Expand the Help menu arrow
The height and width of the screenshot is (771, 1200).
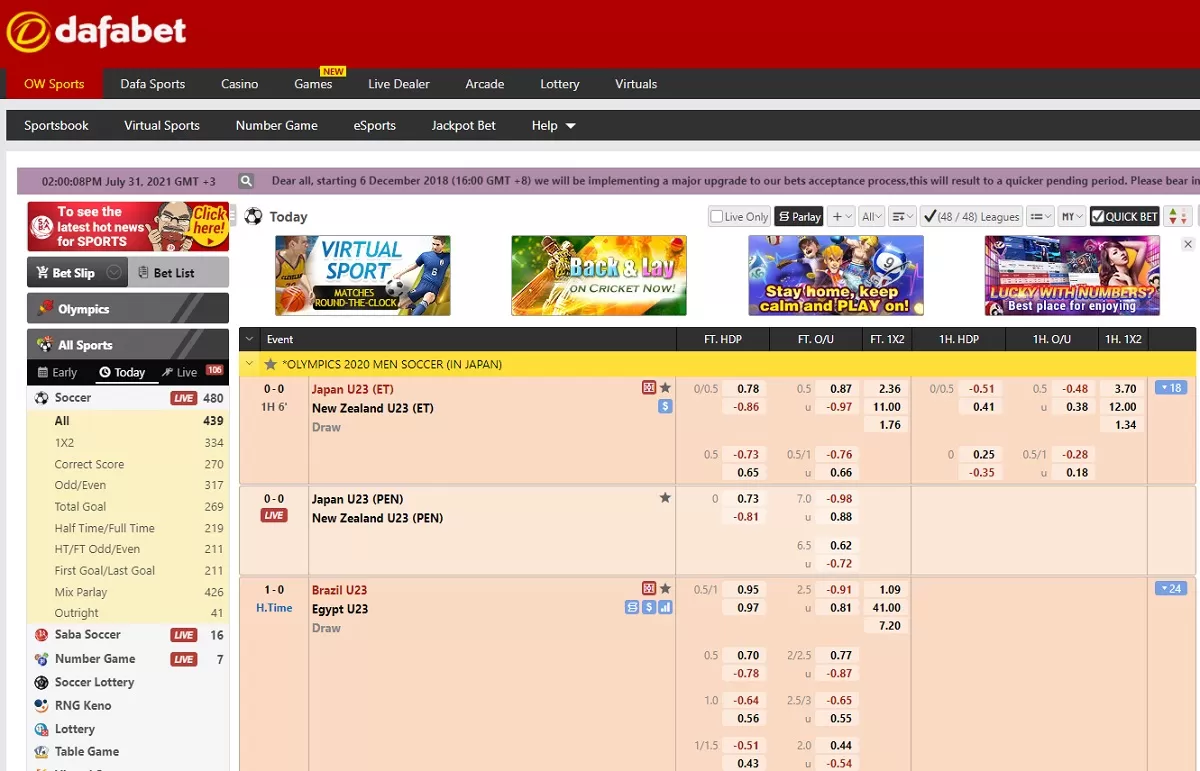click(571, 126)
